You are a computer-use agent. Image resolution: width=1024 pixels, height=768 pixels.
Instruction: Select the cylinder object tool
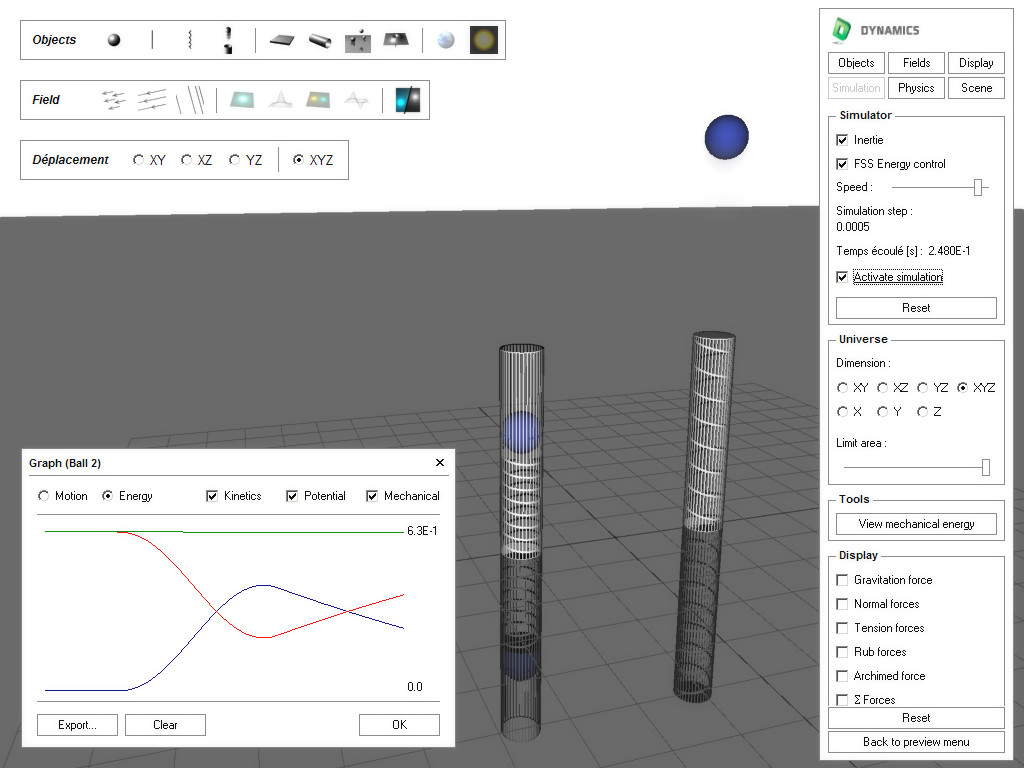coord(321,40)
